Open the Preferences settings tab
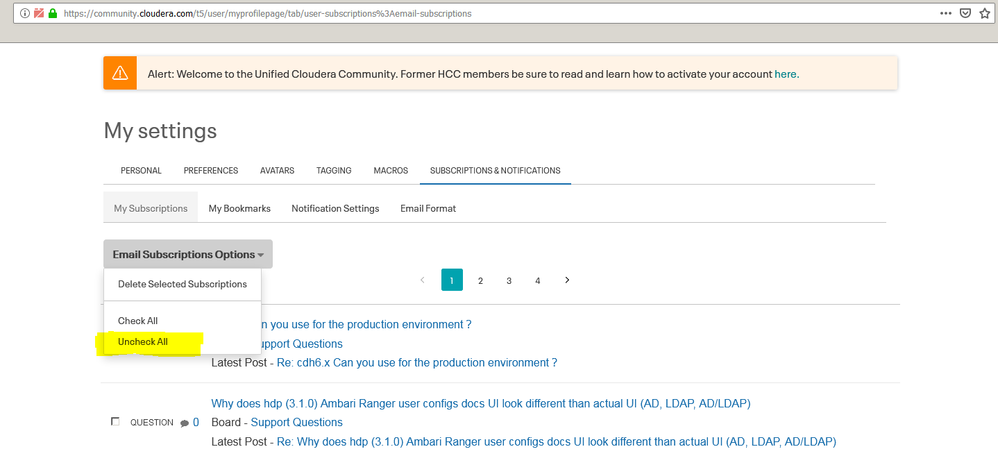 click(x=211, y=171)
